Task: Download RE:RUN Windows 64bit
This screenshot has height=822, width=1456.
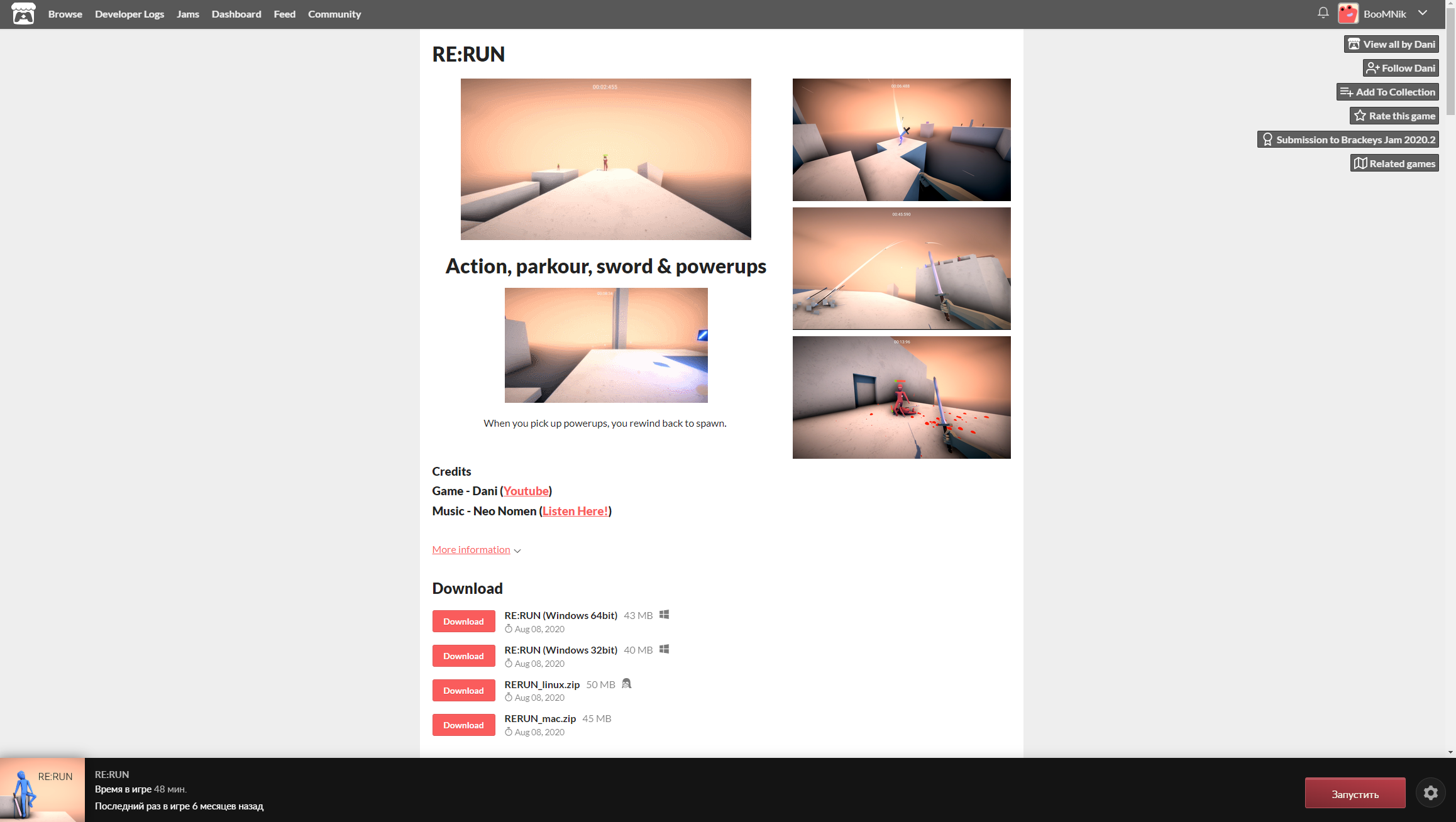Action: click(463, 622)
